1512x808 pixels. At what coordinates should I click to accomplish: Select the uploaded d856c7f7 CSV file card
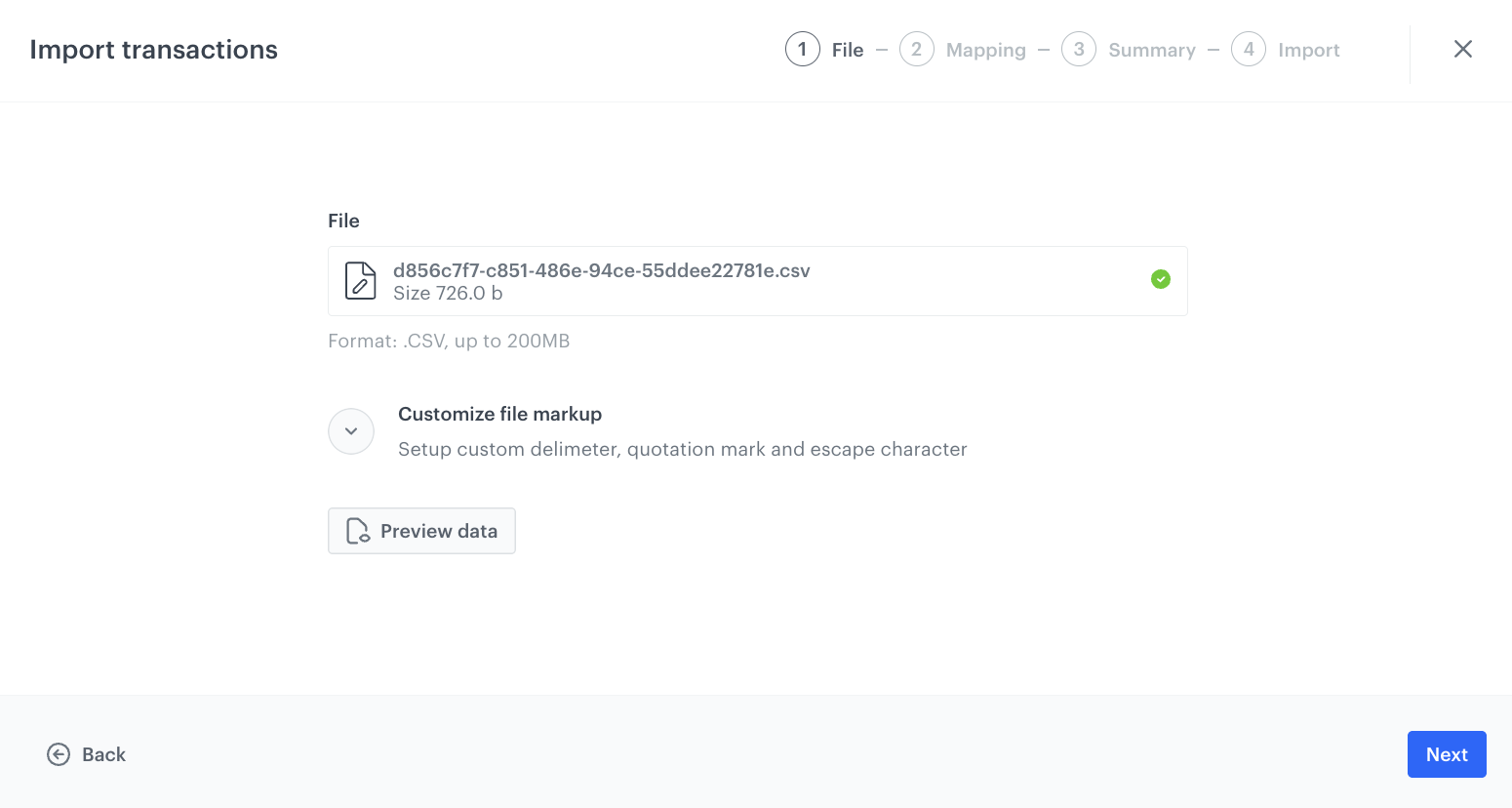(757, 280)
